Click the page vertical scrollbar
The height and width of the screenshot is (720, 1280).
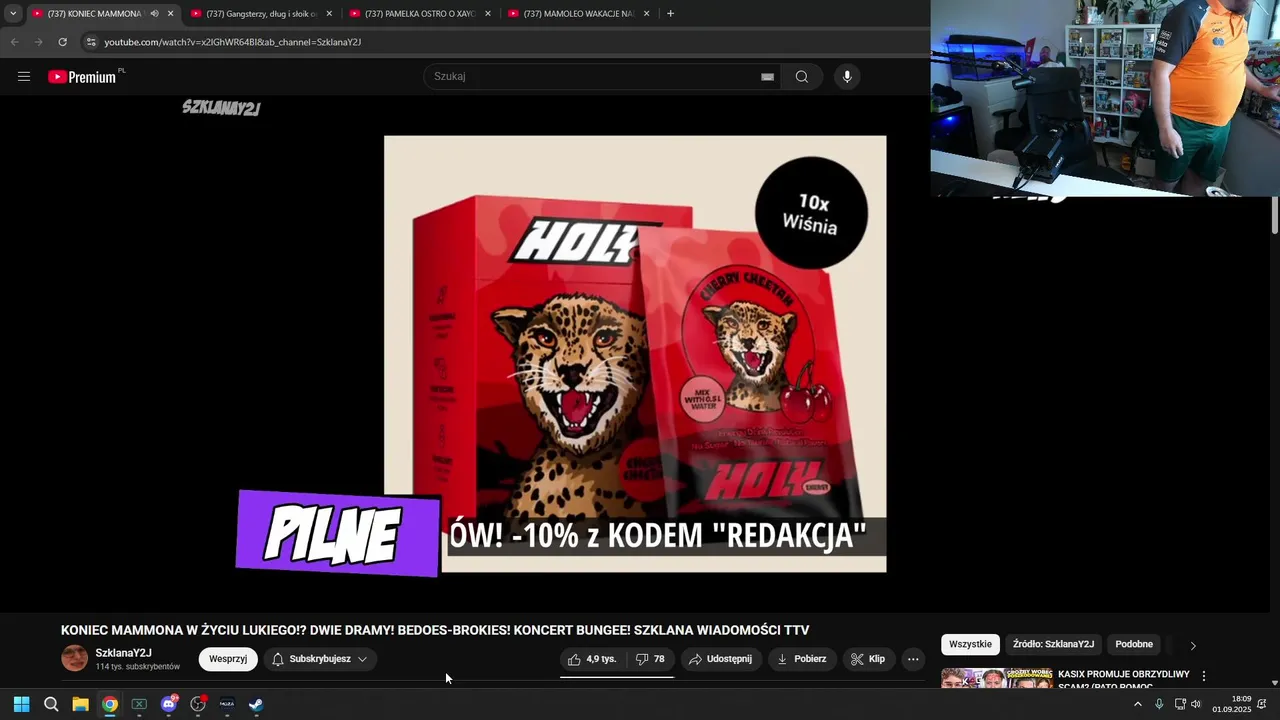tap(1275, 216)
